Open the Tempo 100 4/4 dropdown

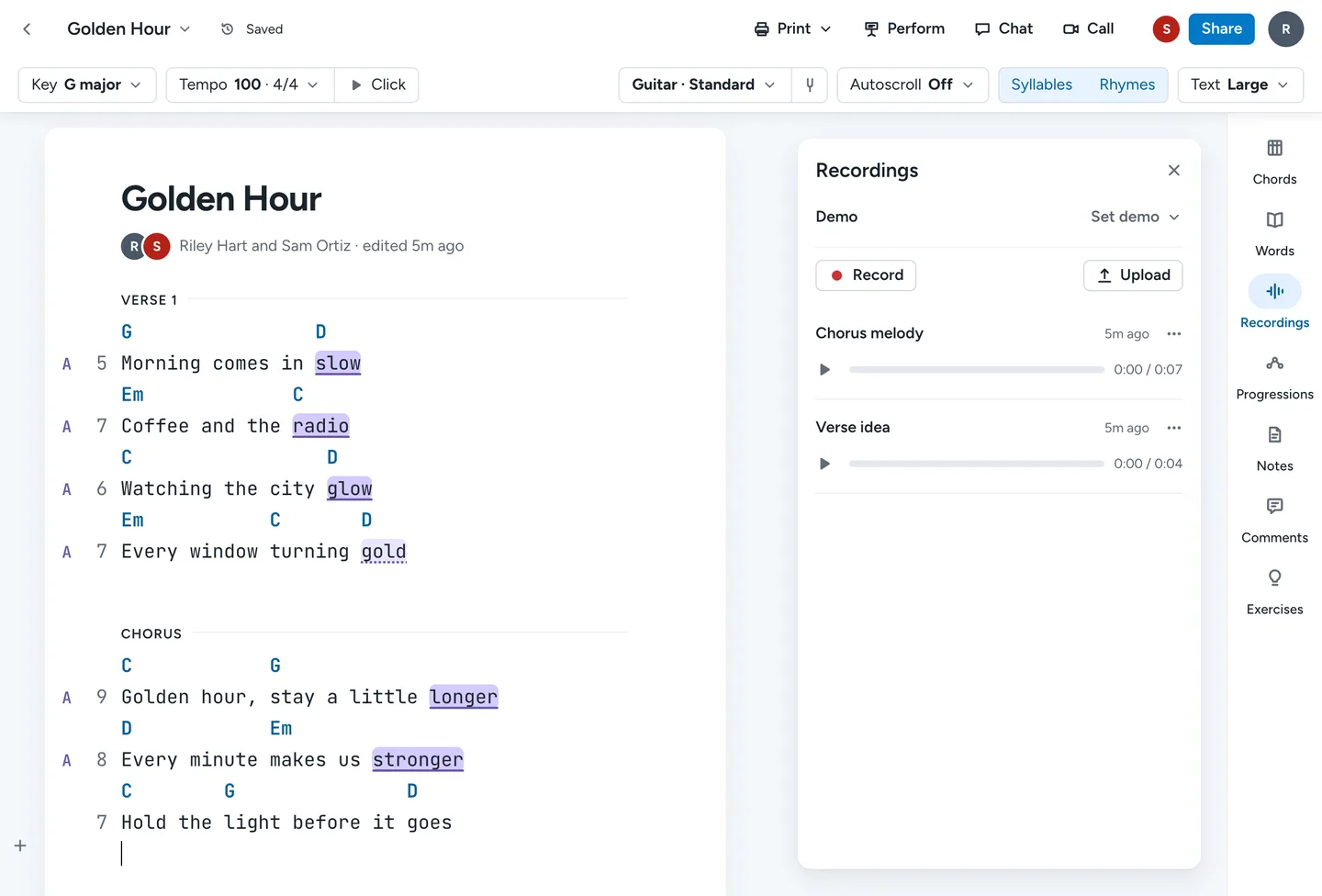[x=250, y=84]
